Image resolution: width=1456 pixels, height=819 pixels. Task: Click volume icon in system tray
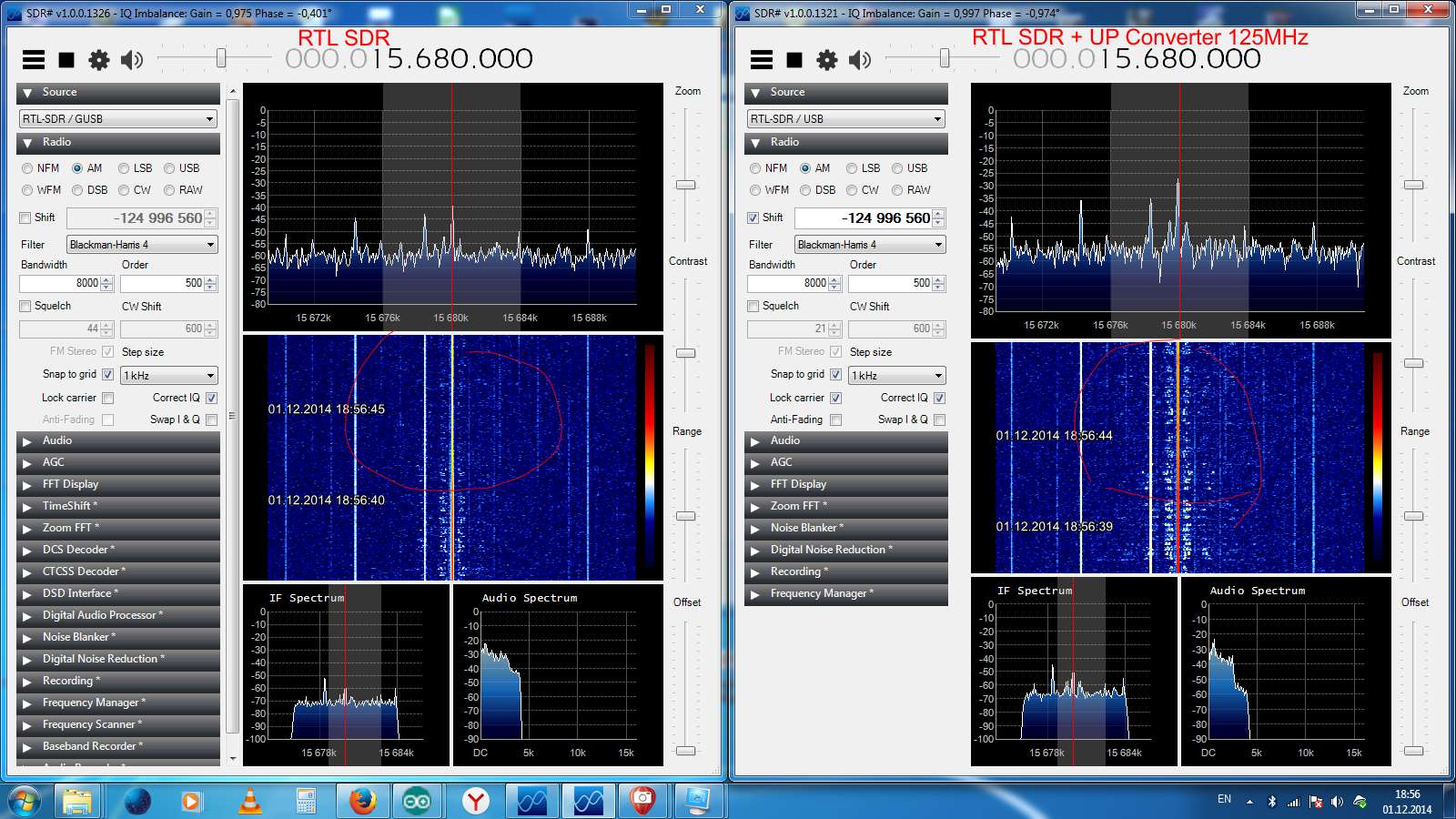(1337, 802)
